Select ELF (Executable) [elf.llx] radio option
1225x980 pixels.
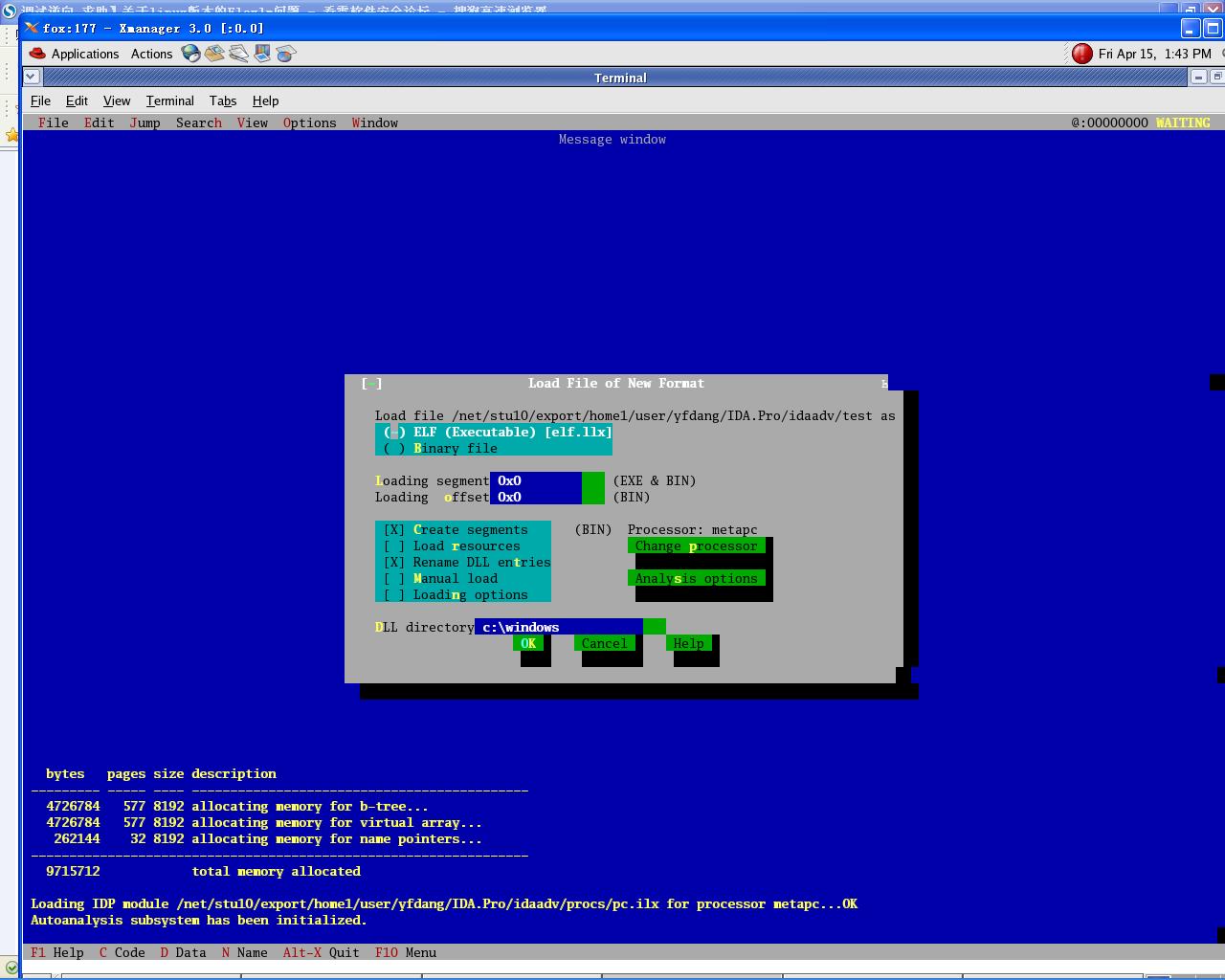tap(494, 432)
